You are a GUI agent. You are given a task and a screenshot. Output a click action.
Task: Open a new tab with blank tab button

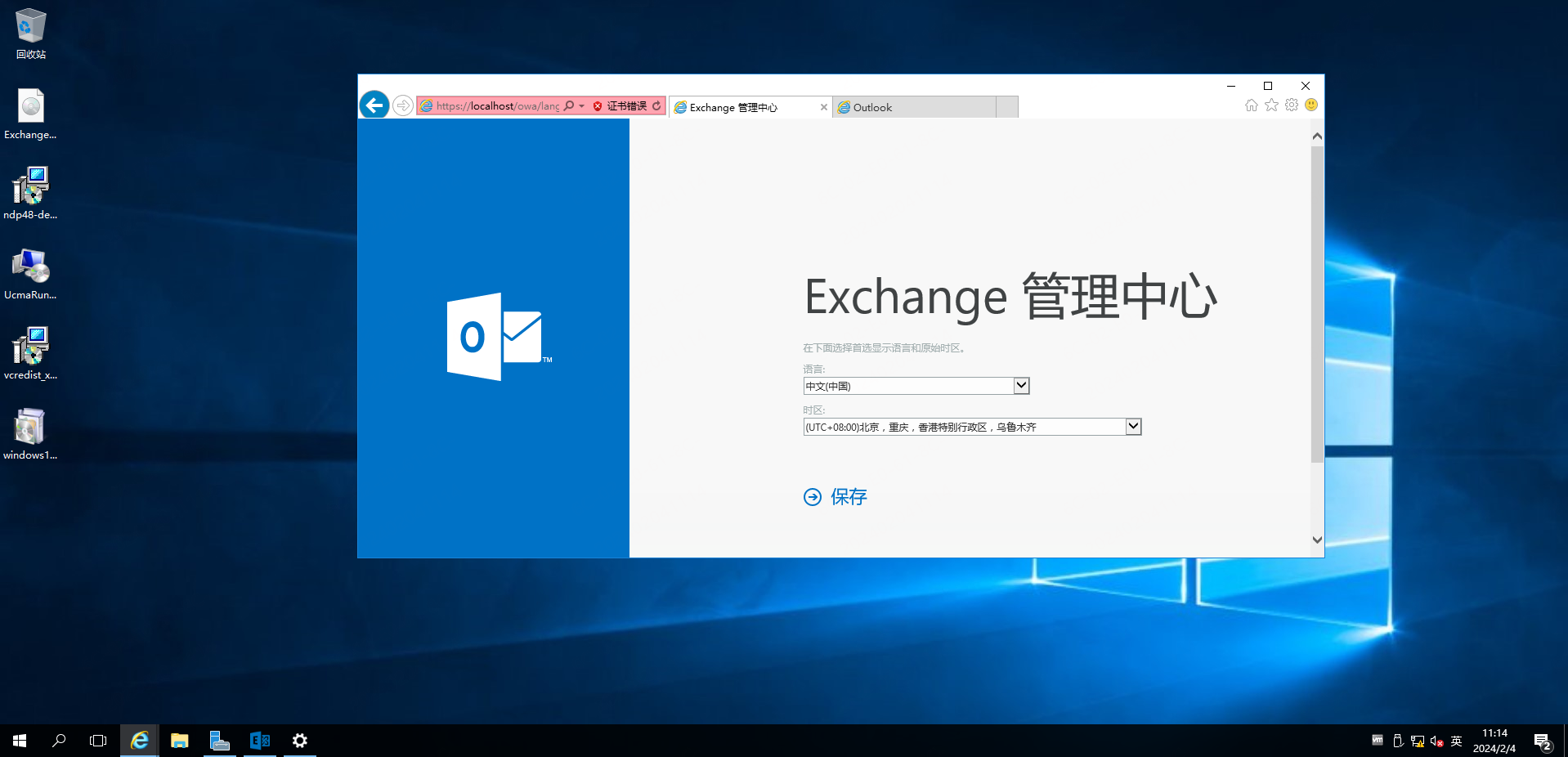[1007, 107]
